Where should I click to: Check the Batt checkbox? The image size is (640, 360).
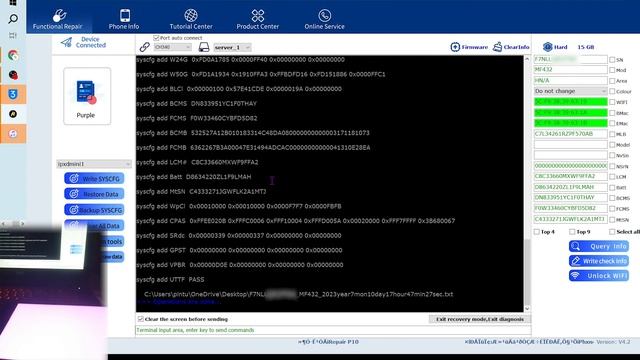[x=612, y=187]
